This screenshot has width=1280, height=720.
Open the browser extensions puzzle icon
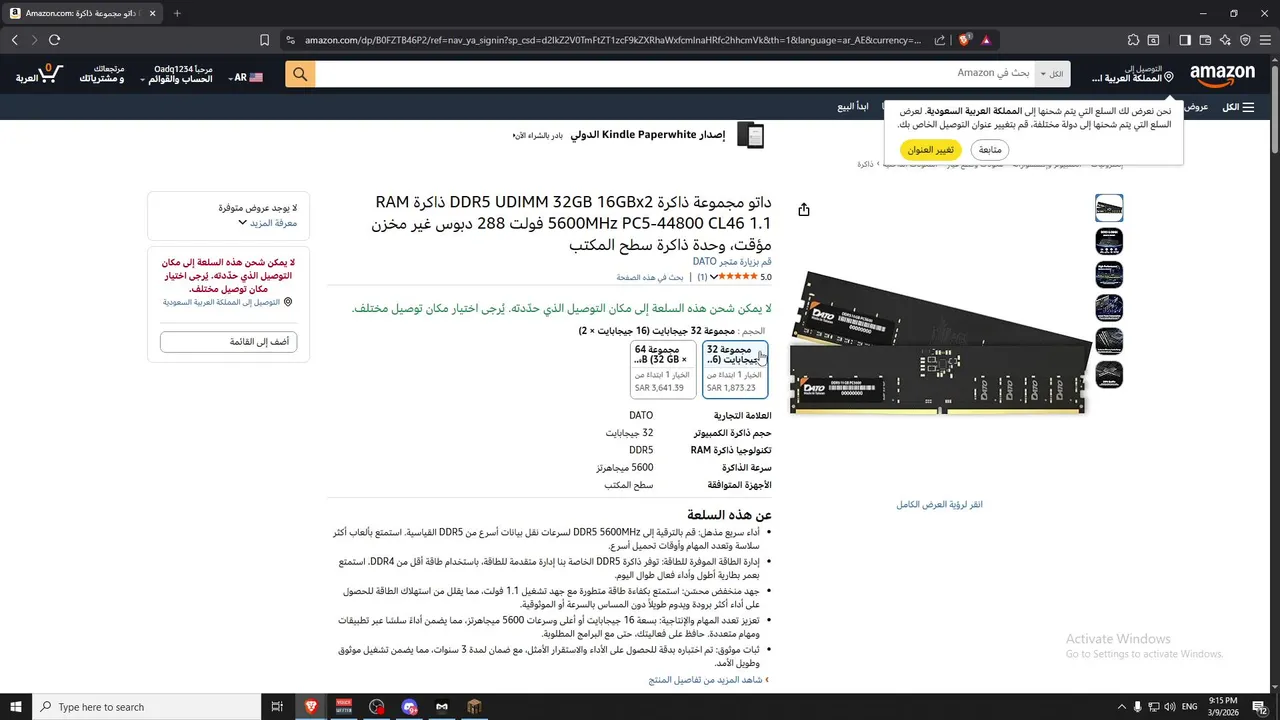(1133, 40)
